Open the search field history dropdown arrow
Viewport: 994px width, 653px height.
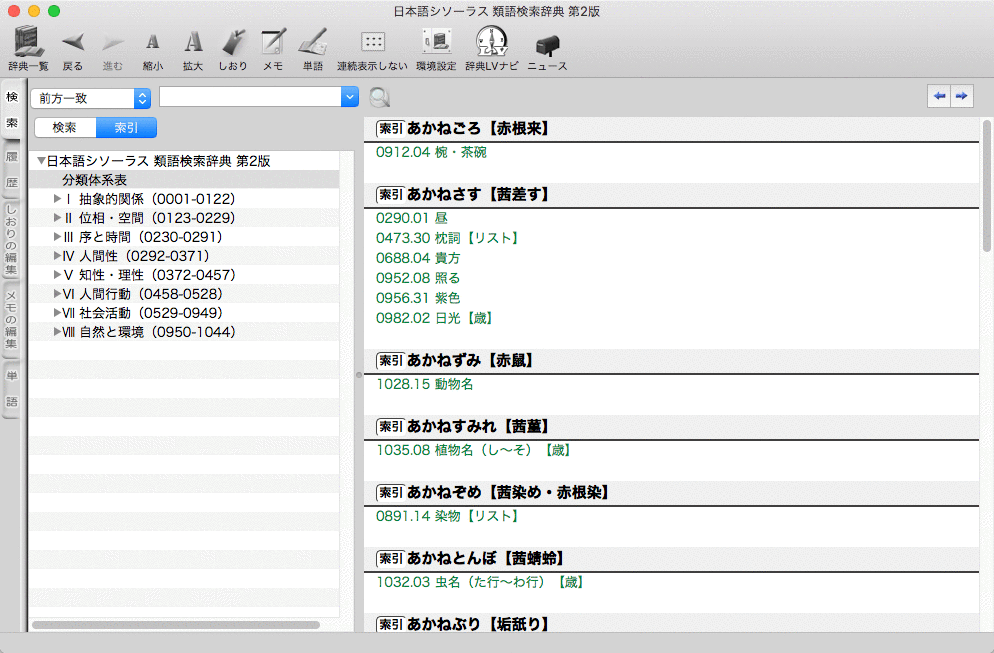point(350,97)
